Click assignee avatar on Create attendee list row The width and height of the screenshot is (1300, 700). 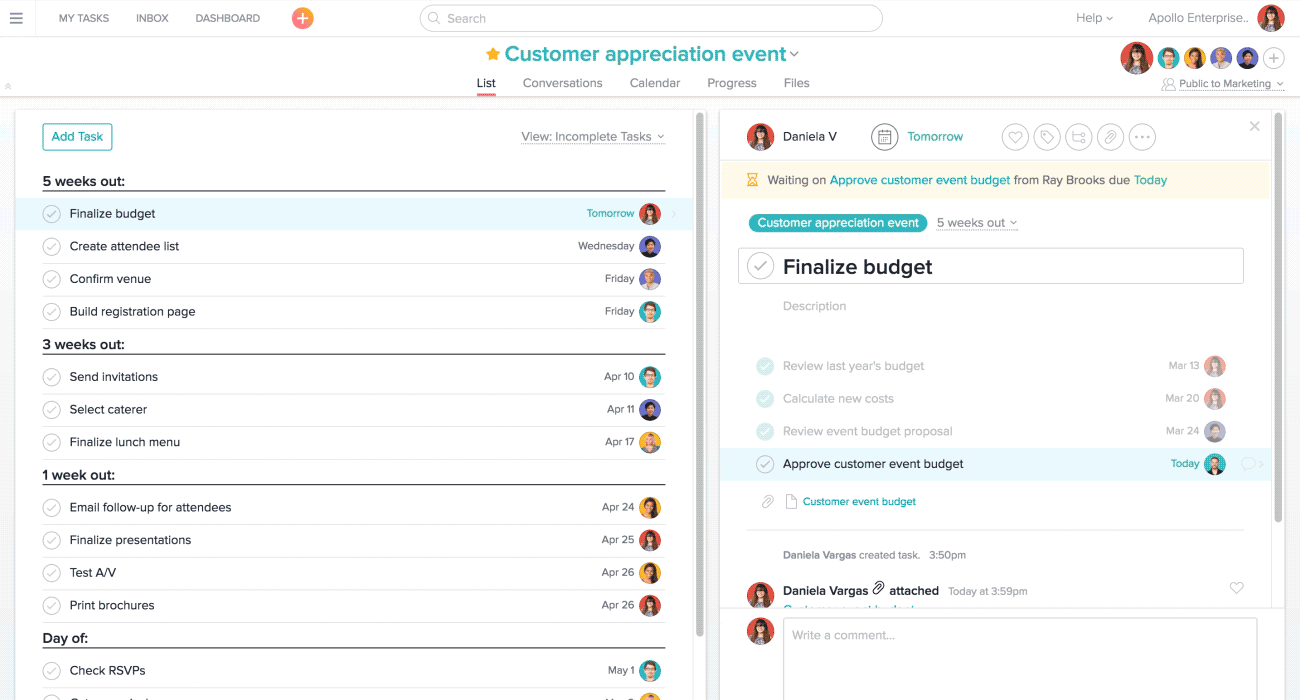click(650, 246)
